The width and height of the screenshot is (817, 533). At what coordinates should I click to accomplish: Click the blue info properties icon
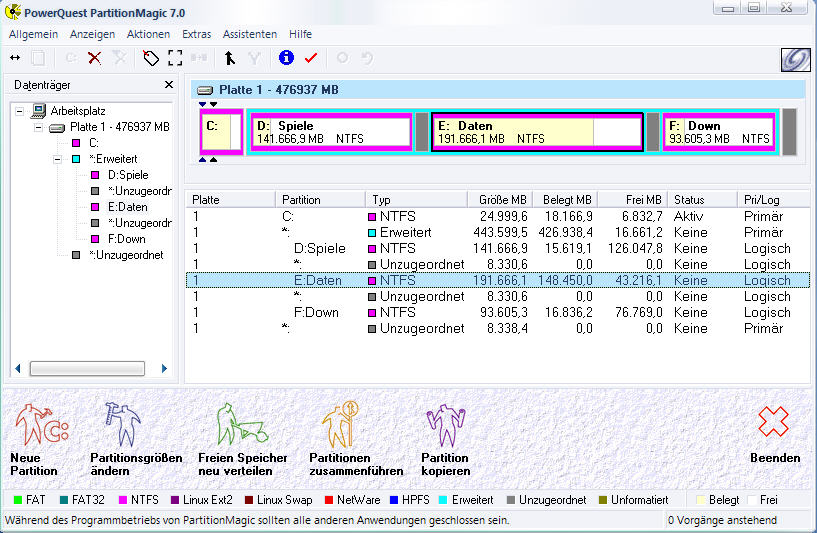click(286, 57)
